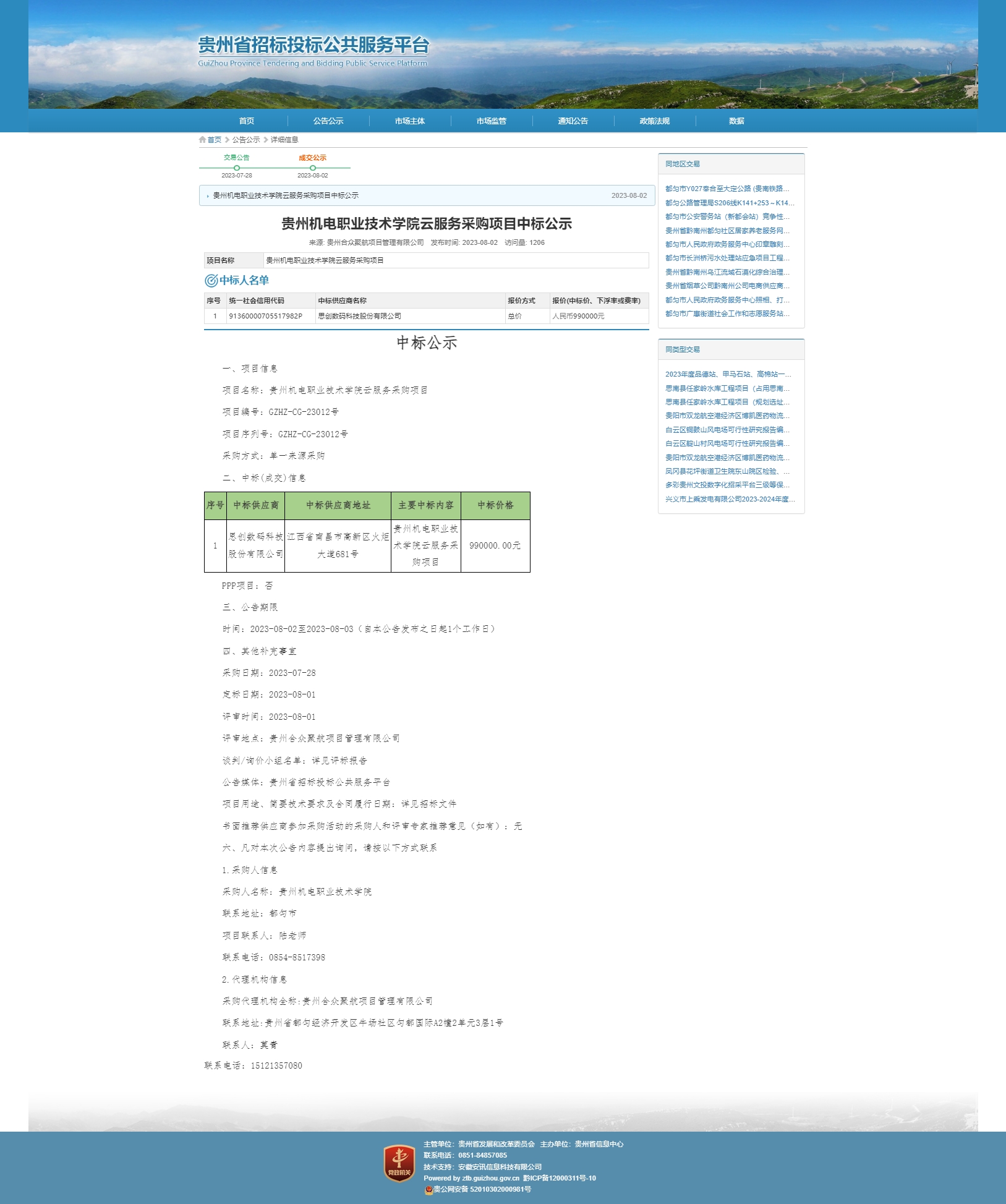Click the 中标人名单 target icon

coord(211,281)
